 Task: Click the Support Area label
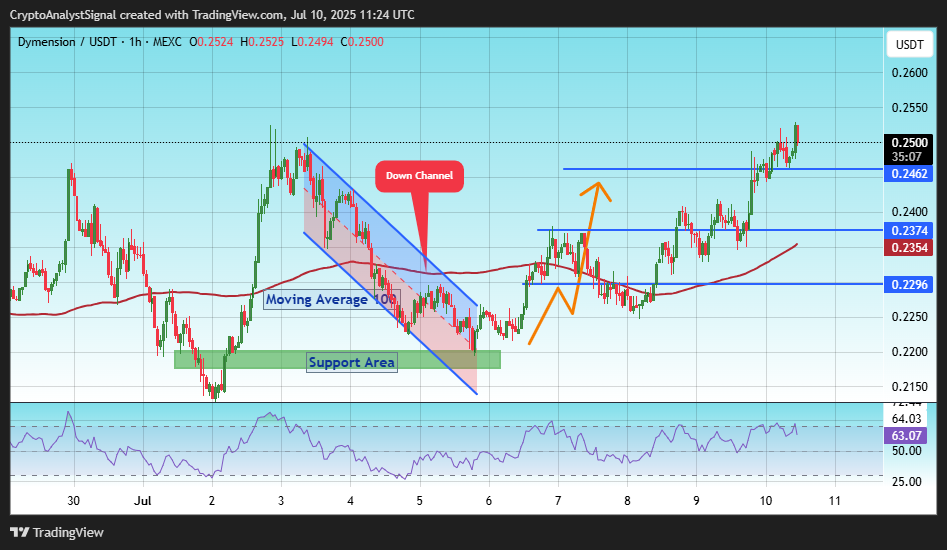tap(352, 362)
